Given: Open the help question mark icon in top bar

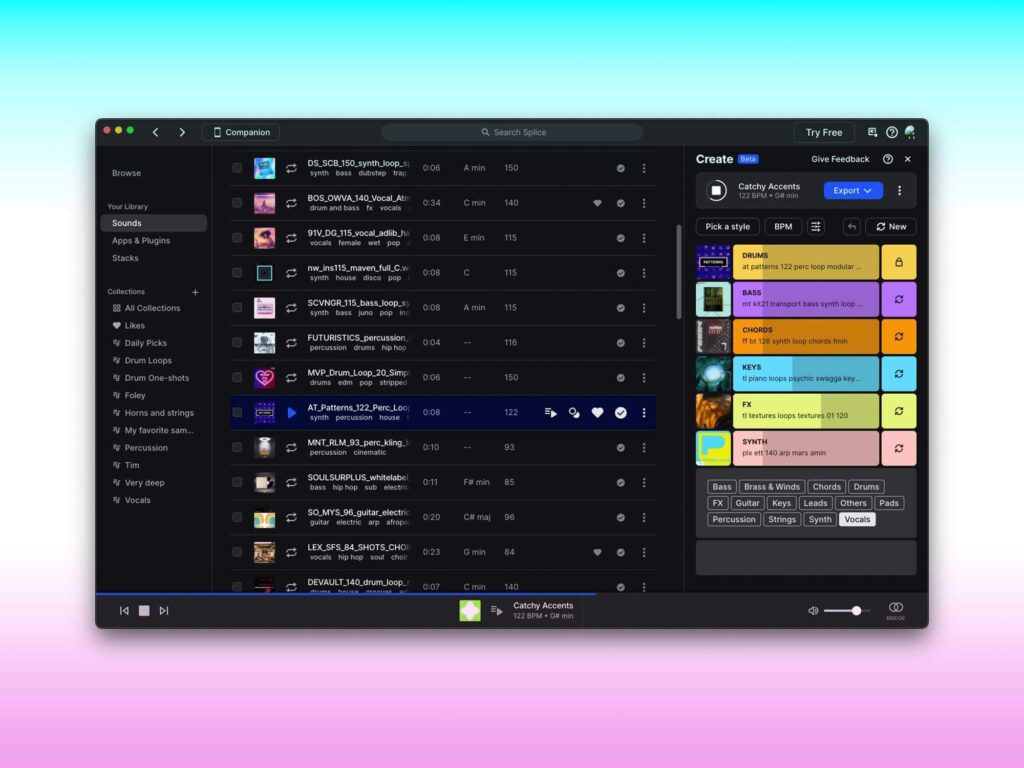Looking at the screenshot, I should (x=891, y=132).
